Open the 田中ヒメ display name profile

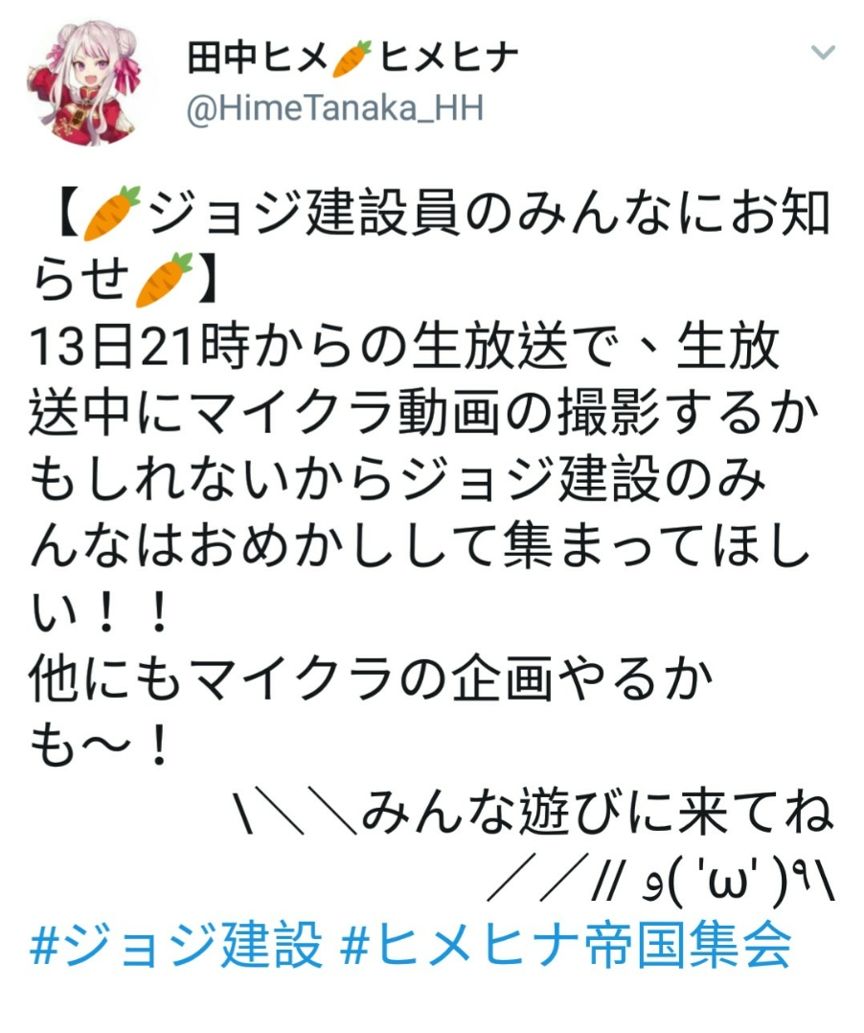(257, 58)
